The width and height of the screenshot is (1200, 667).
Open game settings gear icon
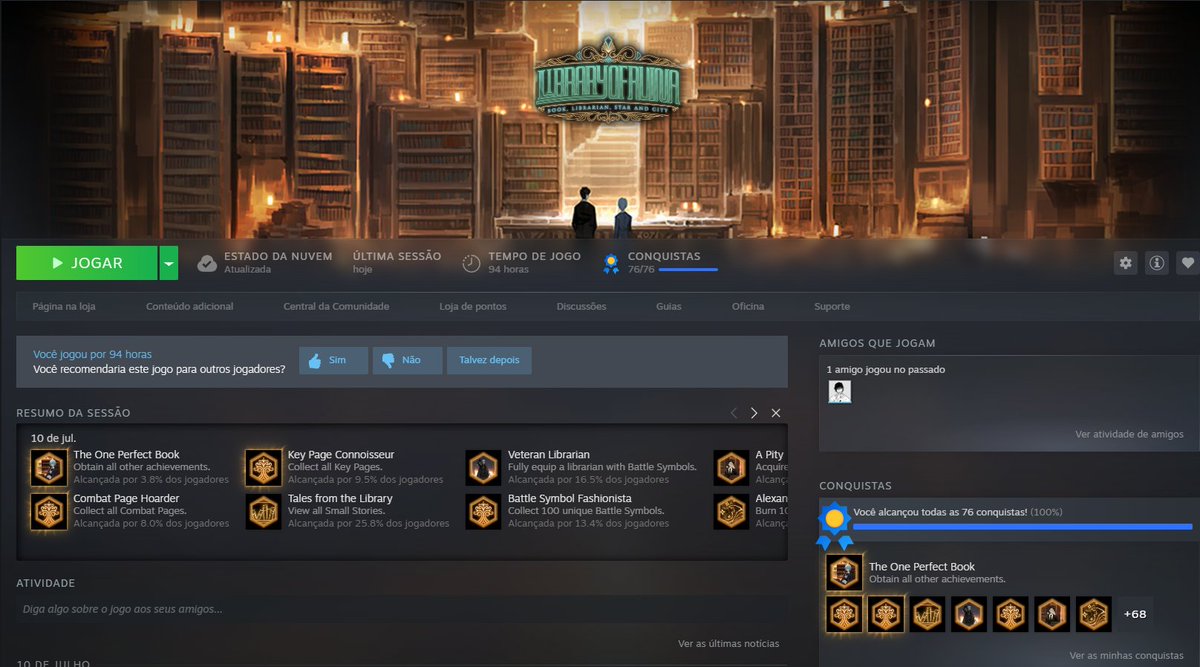(1126, 263)
